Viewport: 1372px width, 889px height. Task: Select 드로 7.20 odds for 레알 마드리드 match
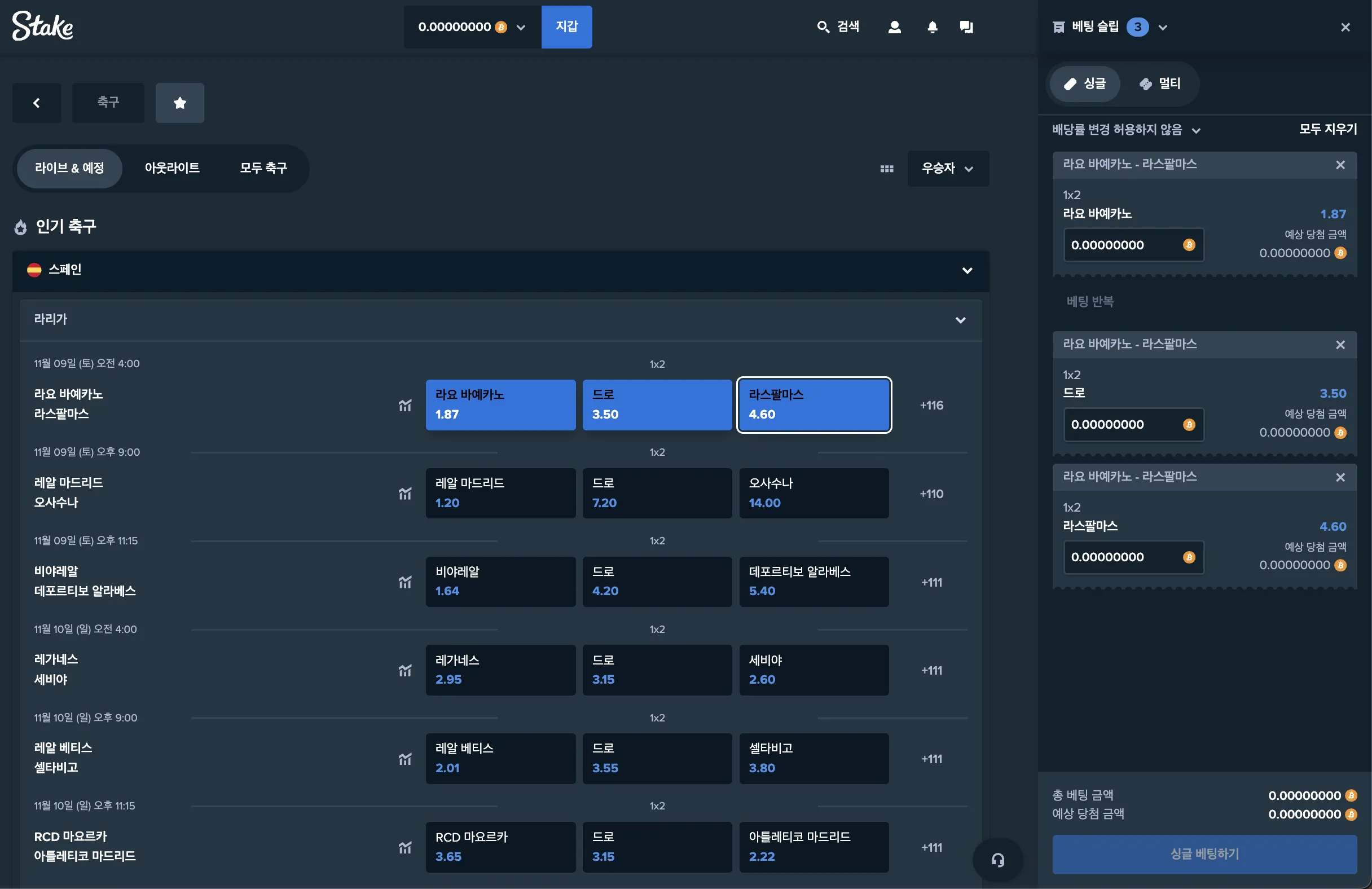coord(657,494)
